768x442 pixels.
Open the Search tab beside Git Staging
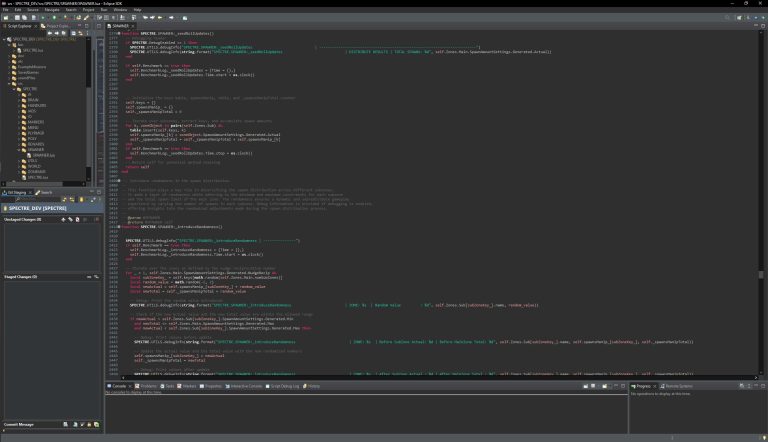click(x=44, y=192)
